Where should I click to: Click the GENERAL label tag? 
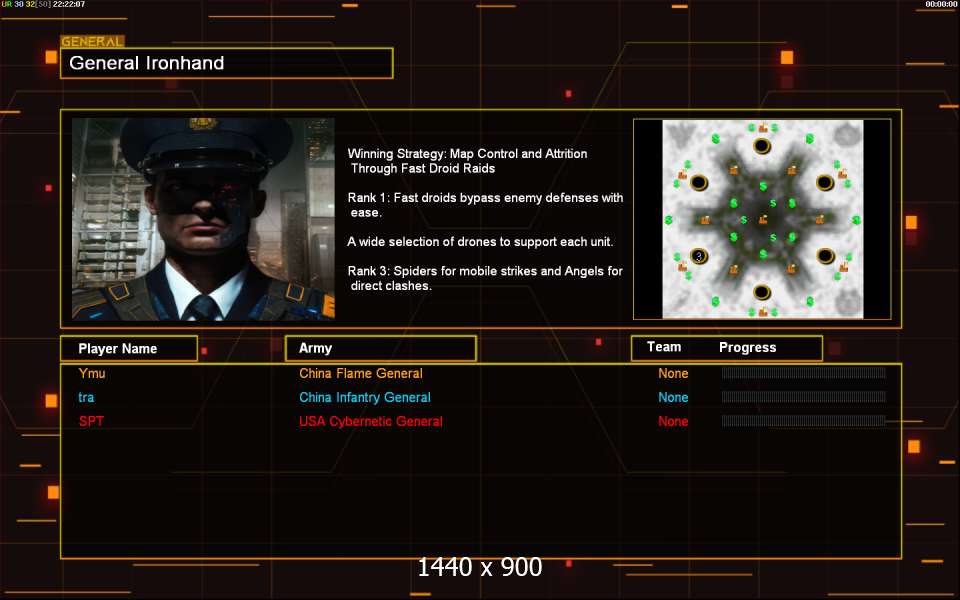tap(92, 42)
